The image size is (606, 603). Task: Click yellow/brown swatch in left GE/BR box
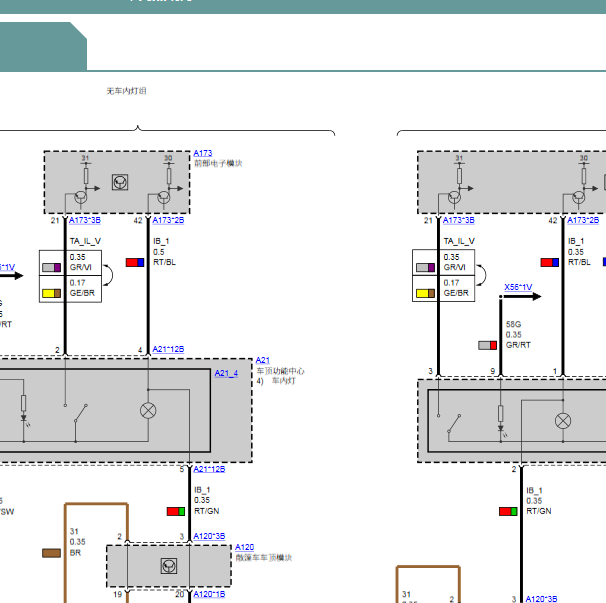click(x=51, y=293)
